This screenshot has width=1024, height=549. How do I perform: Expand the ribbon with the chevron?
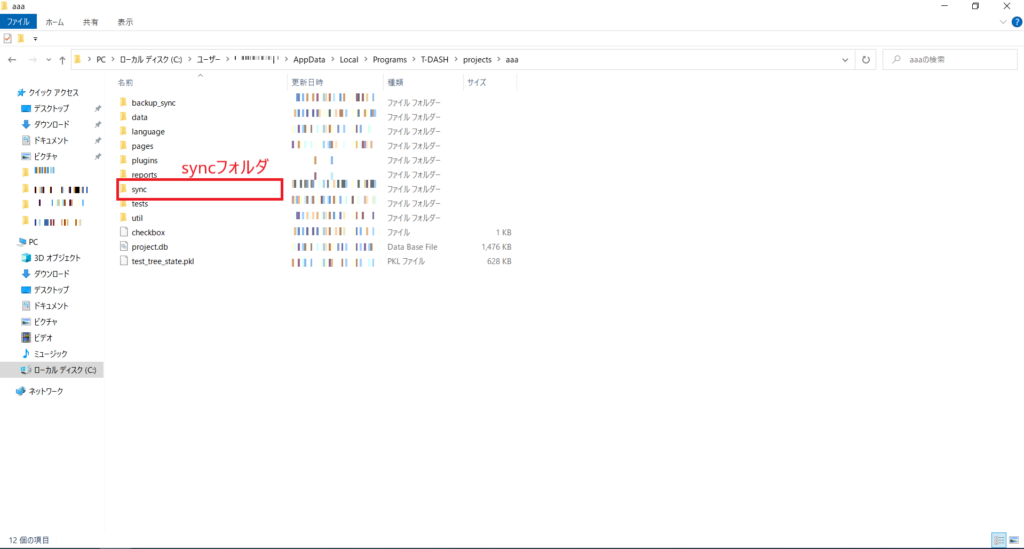click(1001, 22)
